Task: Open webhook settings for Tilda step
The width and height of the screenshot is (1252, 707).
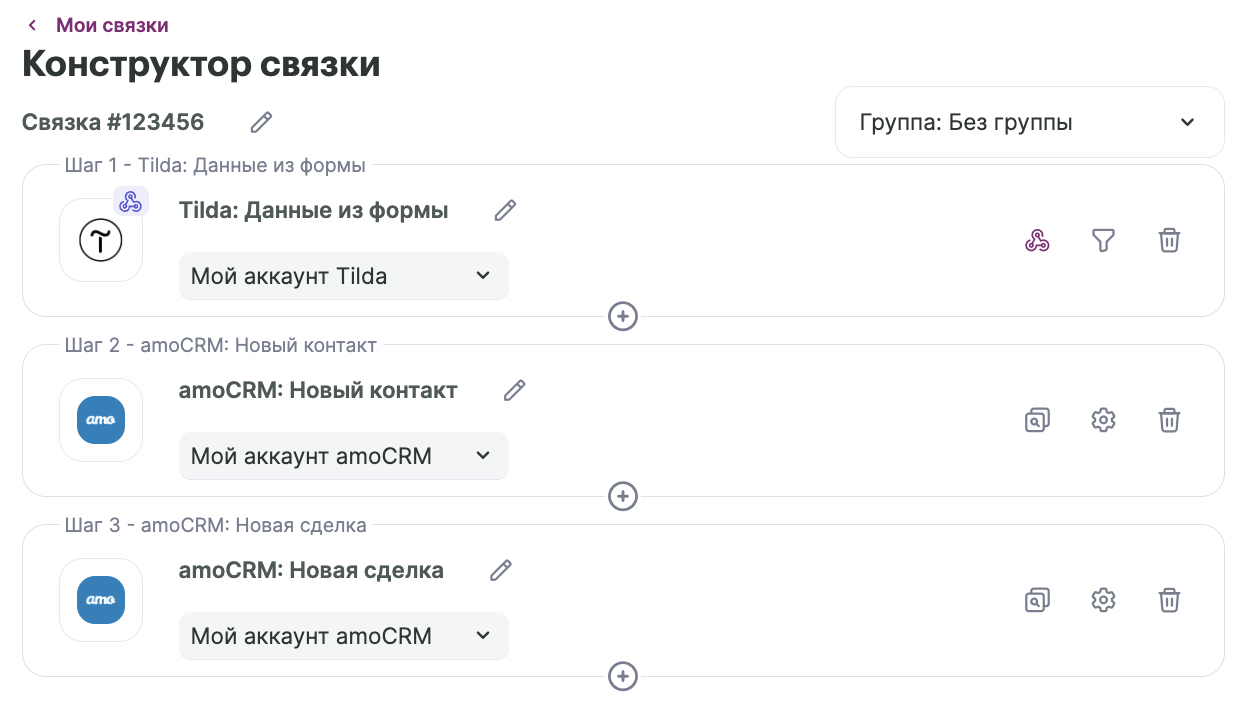Action: [1037, 240]
